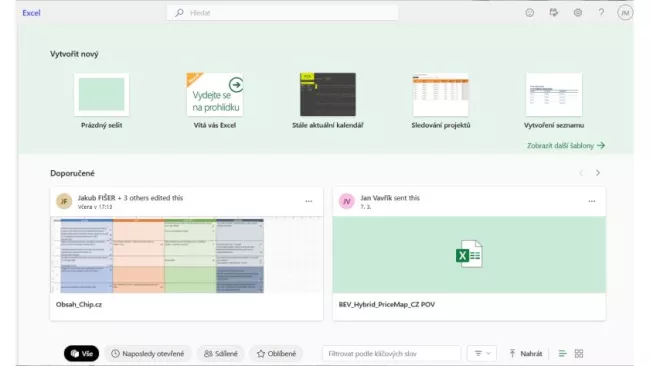This screenshot has width=650, height=366.
Task: Open more options for BEV_Hybrid_PriceMap card
Action: (x=592, y=201)
